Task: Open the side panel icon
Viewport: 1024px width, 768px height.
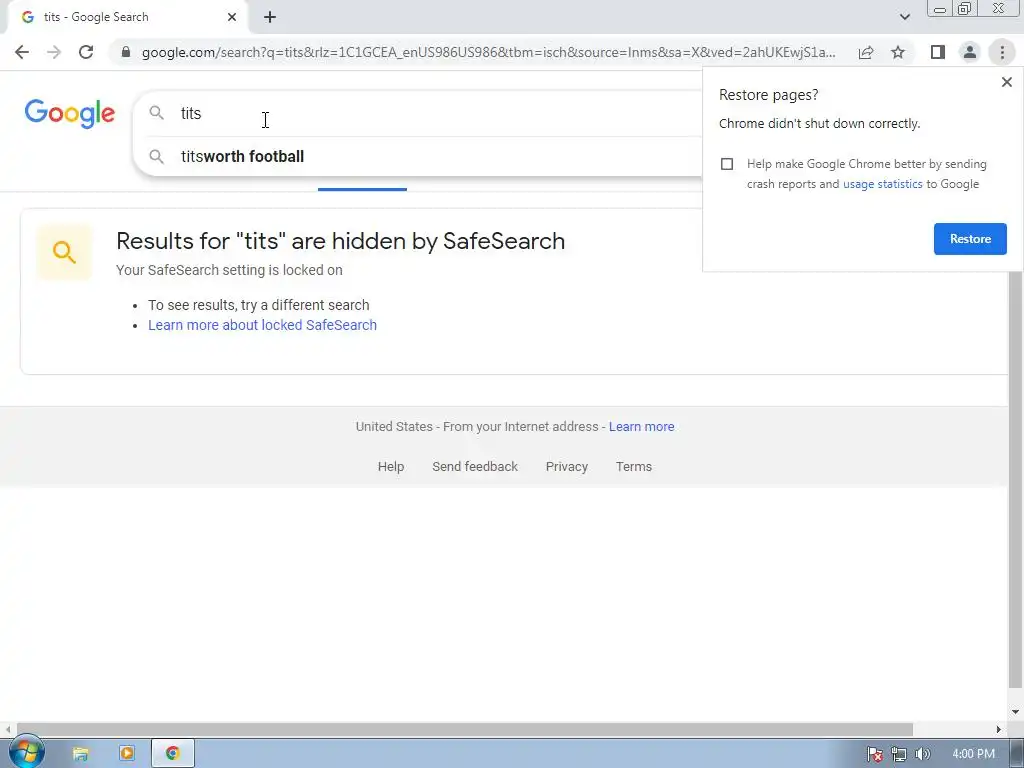Action: (938, 52)
